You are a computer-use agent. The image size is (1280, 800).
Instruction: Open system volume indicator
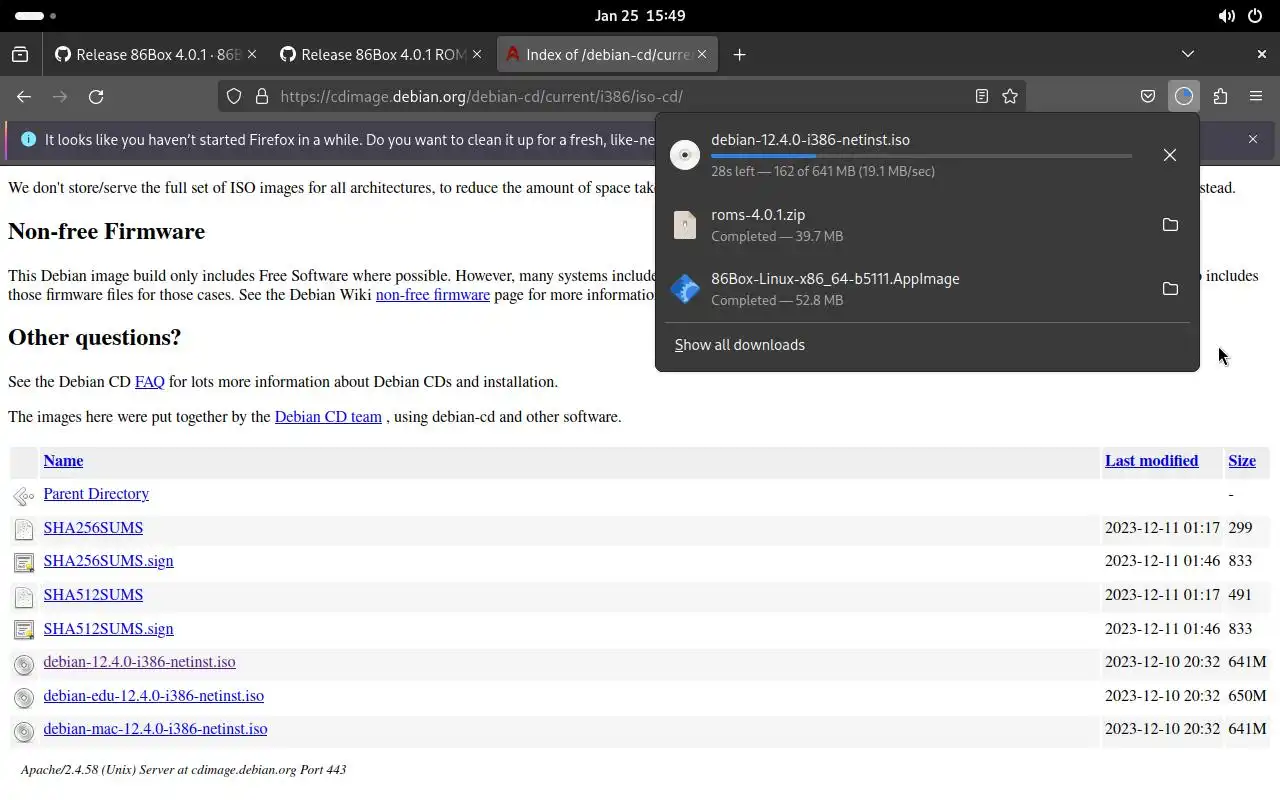[1226, 16]
